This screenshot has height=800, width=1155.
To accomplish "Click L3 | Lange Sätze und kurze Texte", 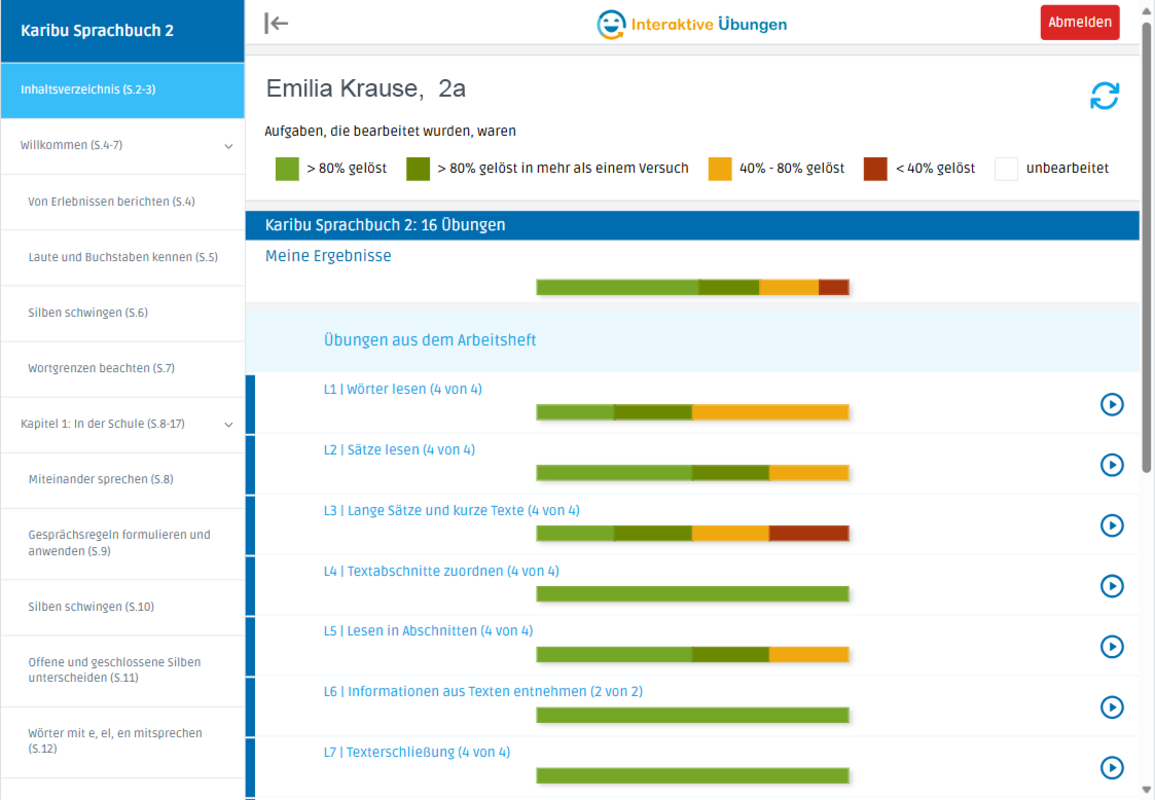I will pos(452,510).
